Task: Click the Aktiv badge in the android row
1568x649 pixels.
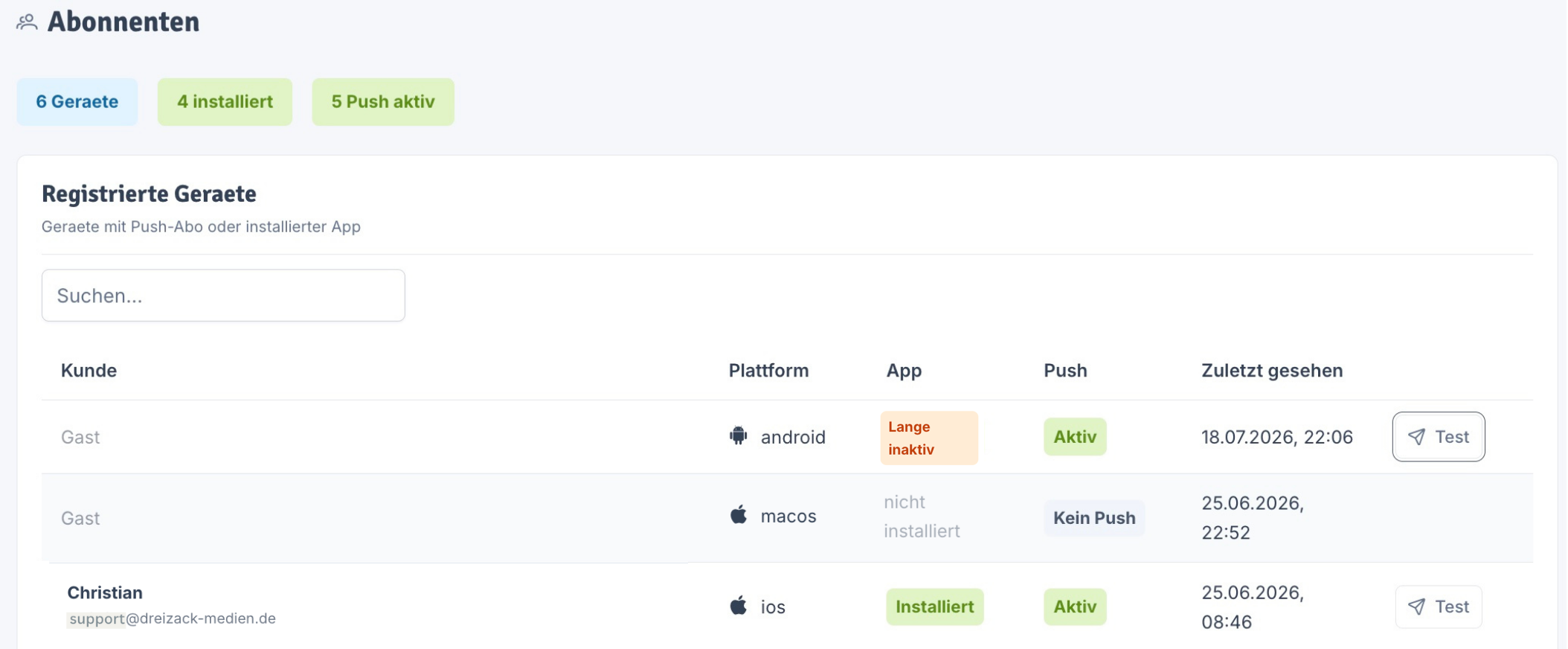Action: coord(1075,437)
